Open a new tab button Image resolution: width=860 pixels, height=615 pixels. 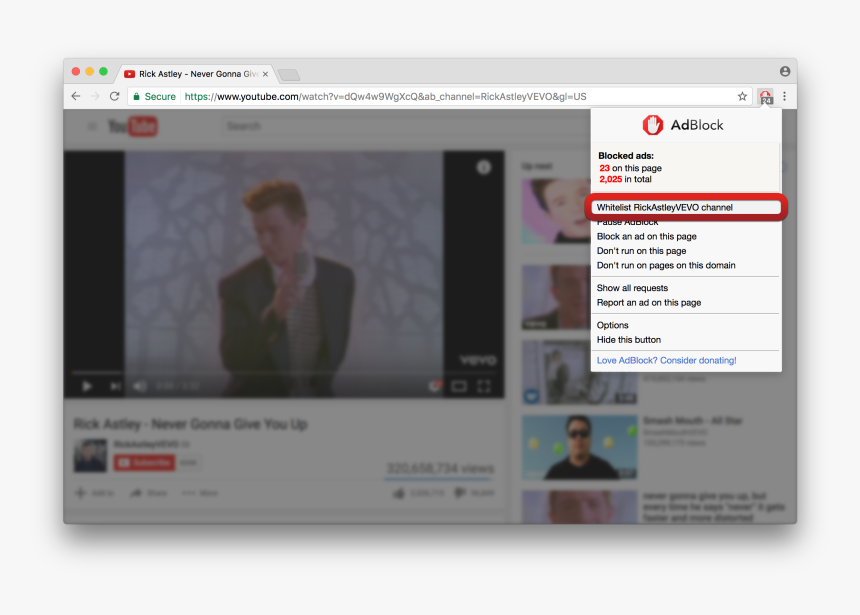(x=289, y=75)
